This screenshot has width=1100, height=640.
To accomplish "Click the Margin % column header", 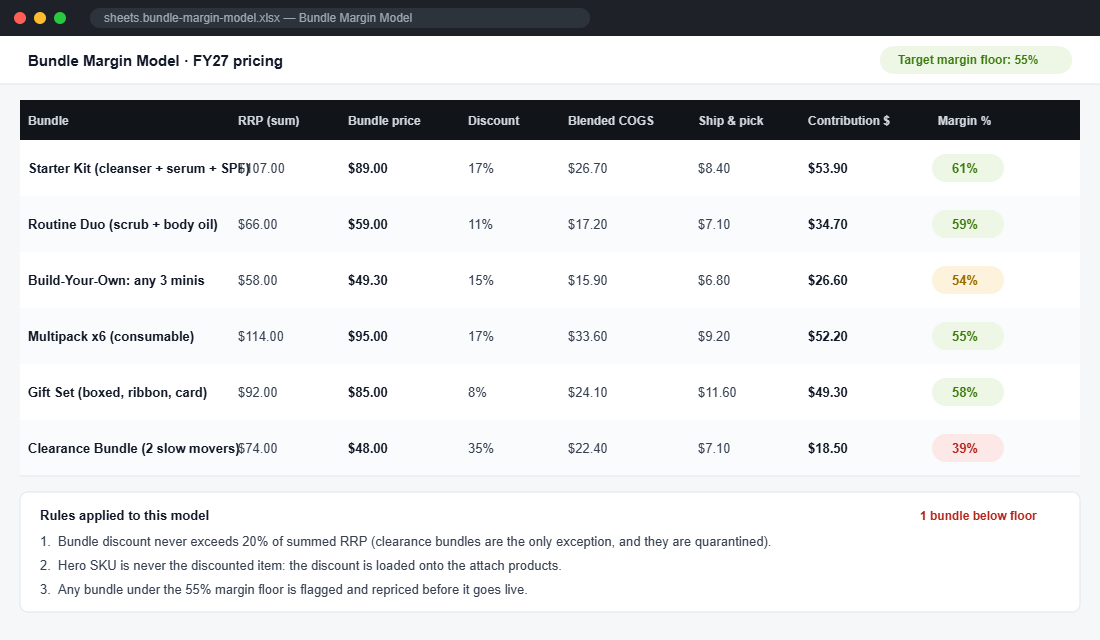I will (x=964, y=121).
